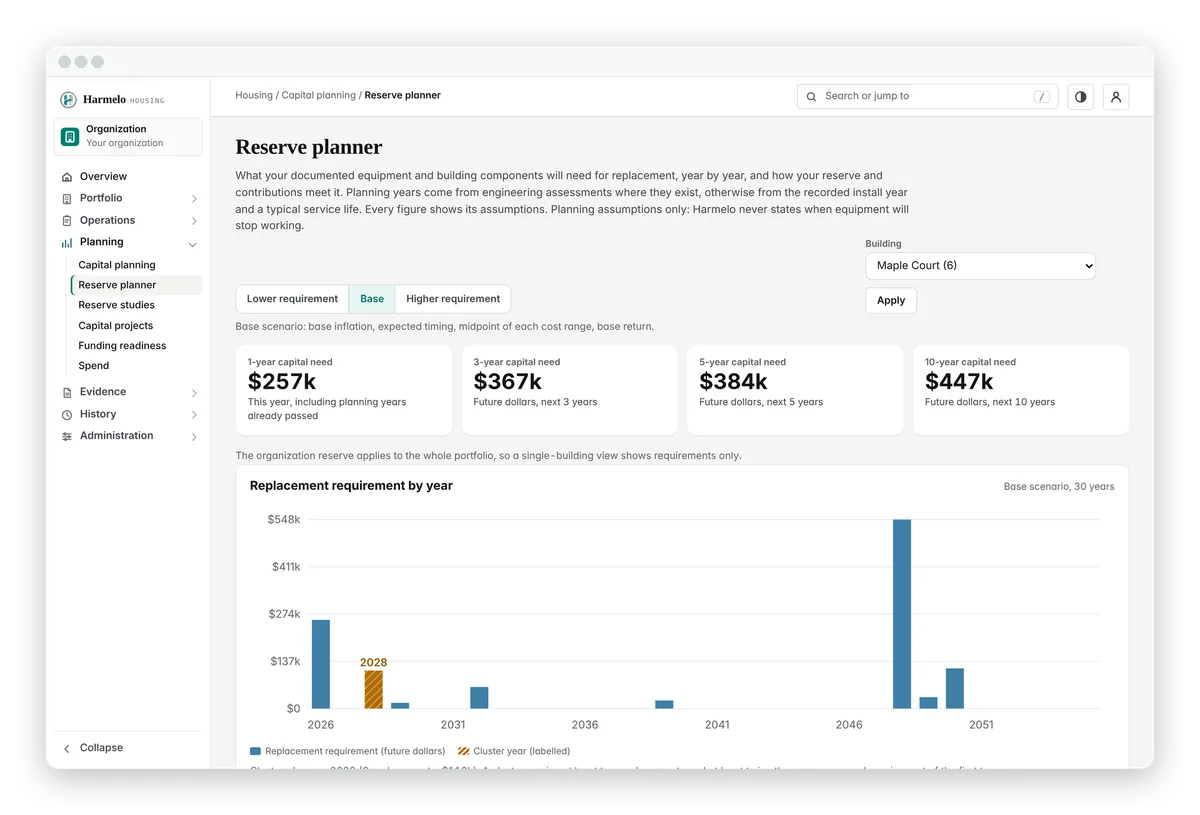Click the Administration sliders icon

[x=67, y=437]
